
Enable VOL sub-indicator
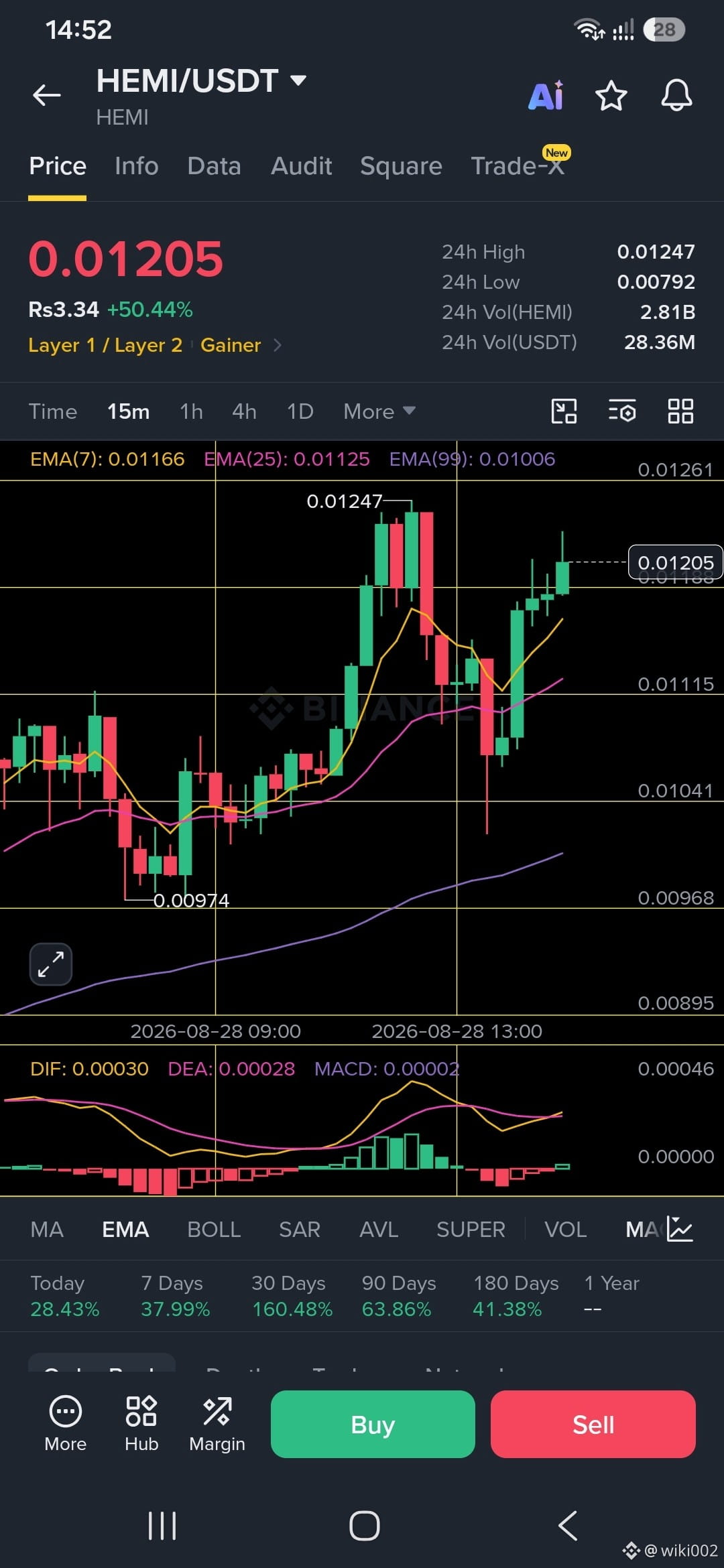565,1229
